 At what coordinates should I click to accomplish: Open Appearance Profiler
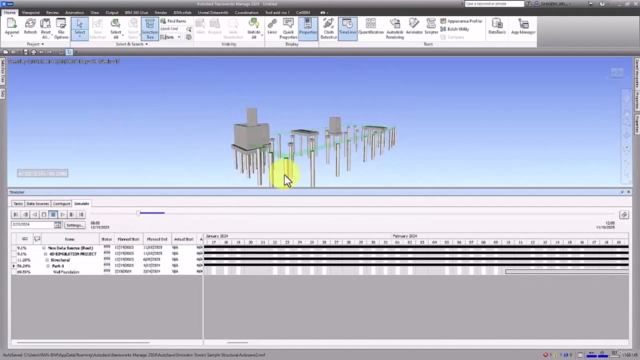click(461, 21)
